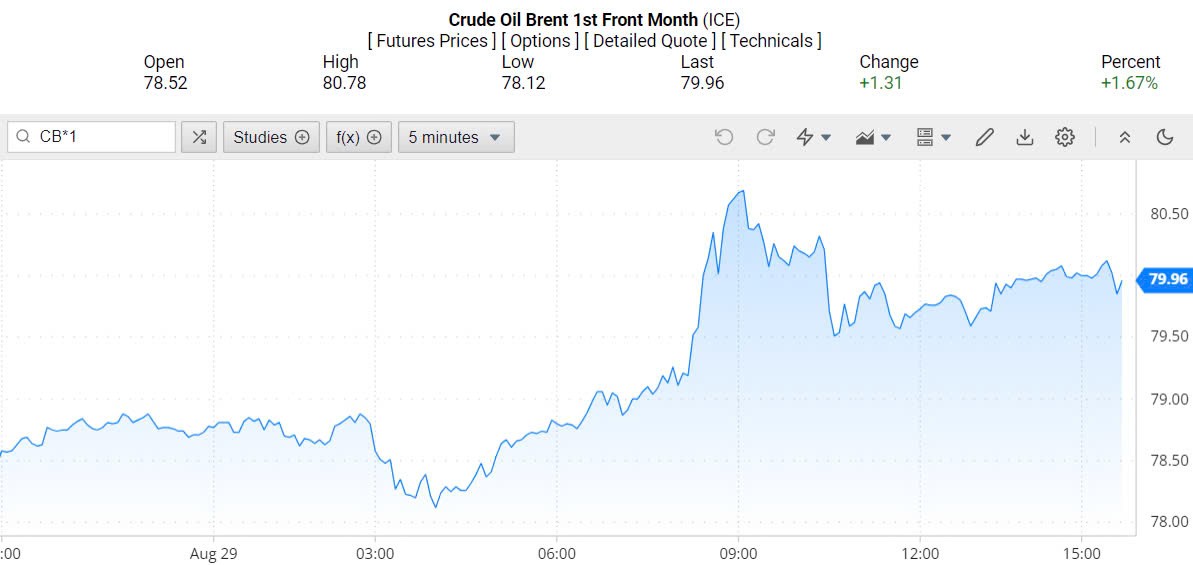Open the layout template dropdown

[933, 137]
